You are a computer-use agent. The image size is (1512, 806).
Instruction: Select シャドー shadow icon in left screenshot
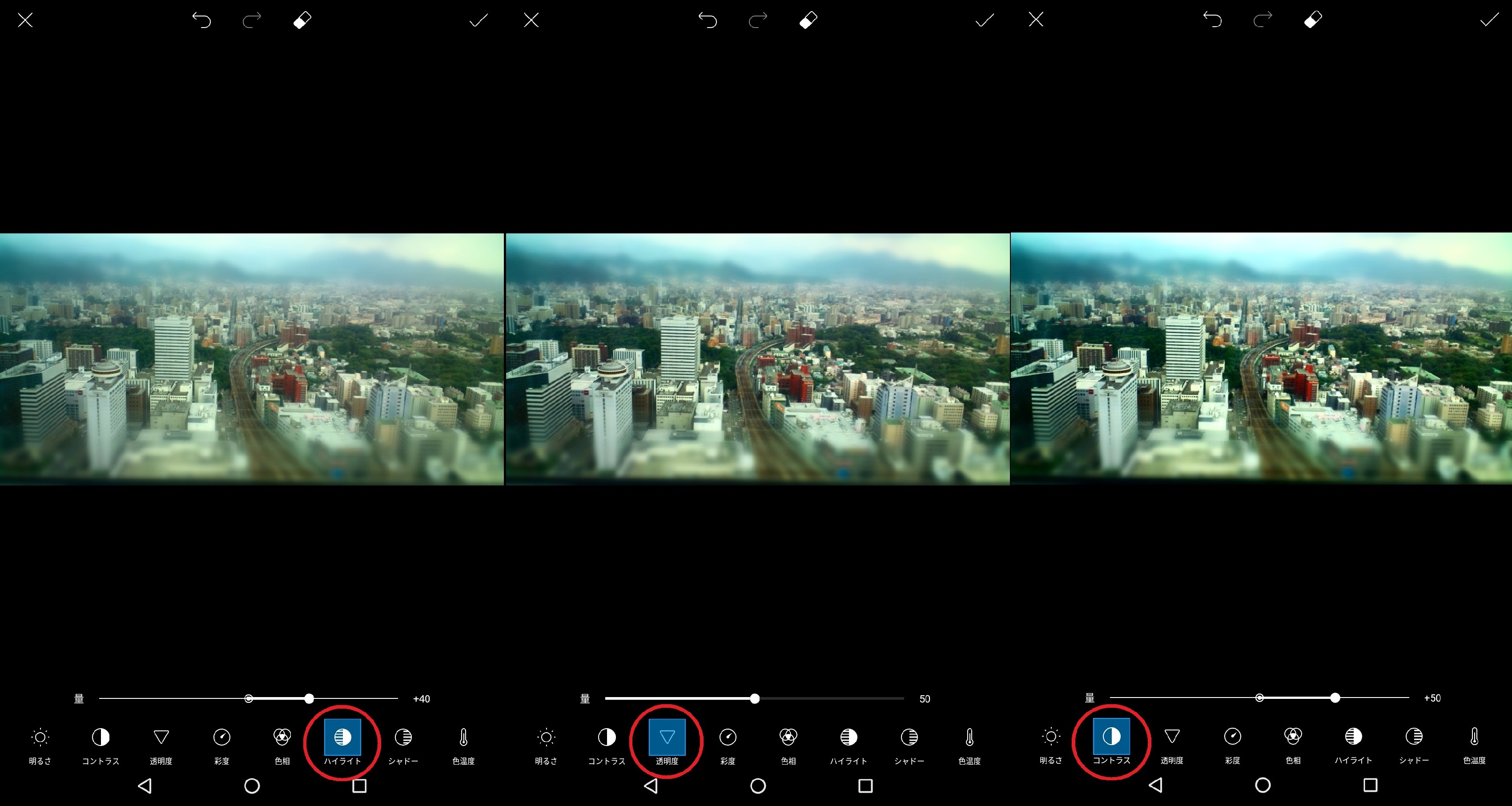click(403, 738)
